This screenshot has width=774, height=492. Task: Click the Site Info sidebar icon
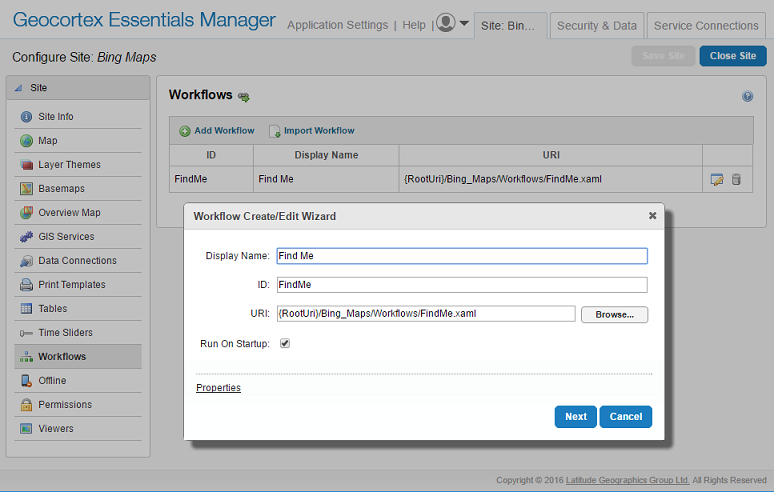tap(26, 117)
